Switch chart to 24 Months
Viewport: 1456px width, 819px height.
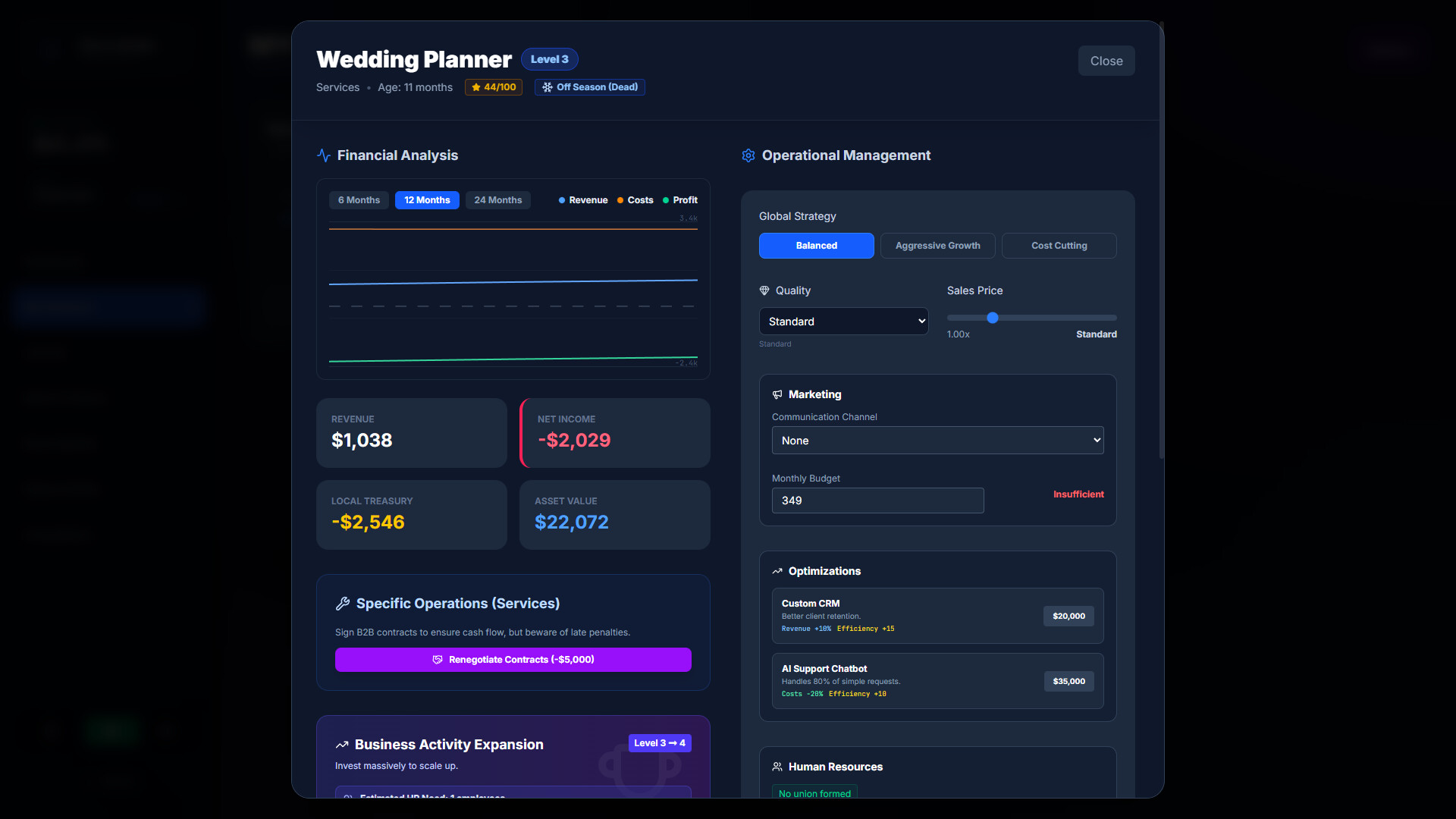click(x=497, y=200)
